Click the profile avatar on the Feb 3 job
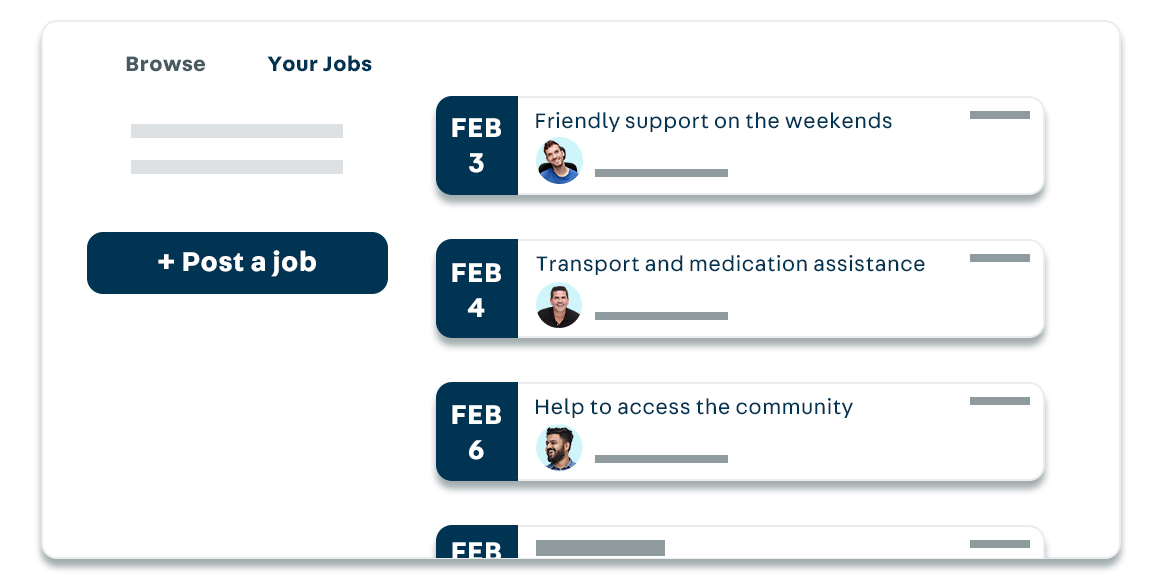The height and width of the screenshot is (580, 1160). pyautogui.click(x=559, y=161)
